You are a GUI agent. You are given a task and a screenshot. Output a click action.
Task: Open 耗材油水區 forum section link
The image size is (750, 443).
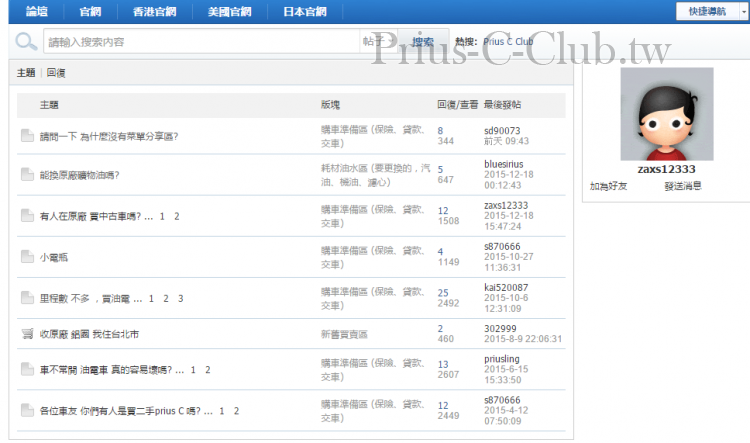pyautogui.click(x=375, y=175)
